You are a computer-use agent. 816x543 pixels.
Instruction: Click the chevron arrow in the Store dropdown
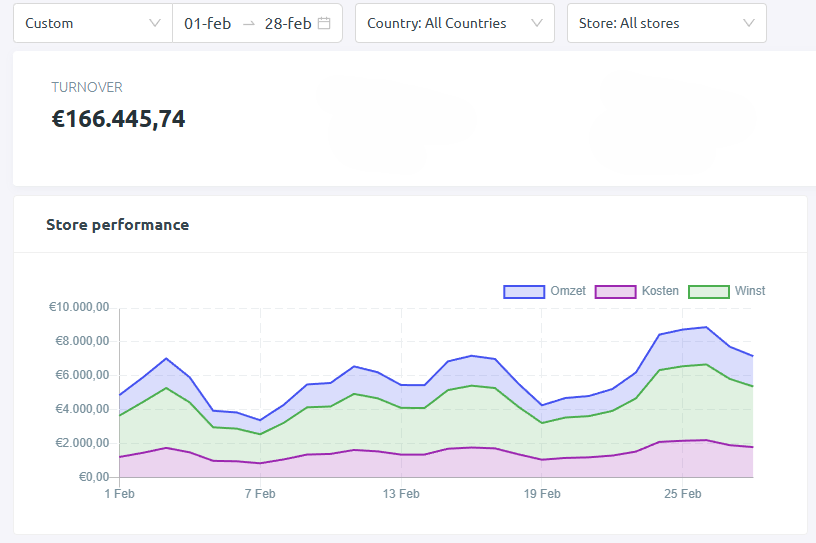tap(749, 23)
